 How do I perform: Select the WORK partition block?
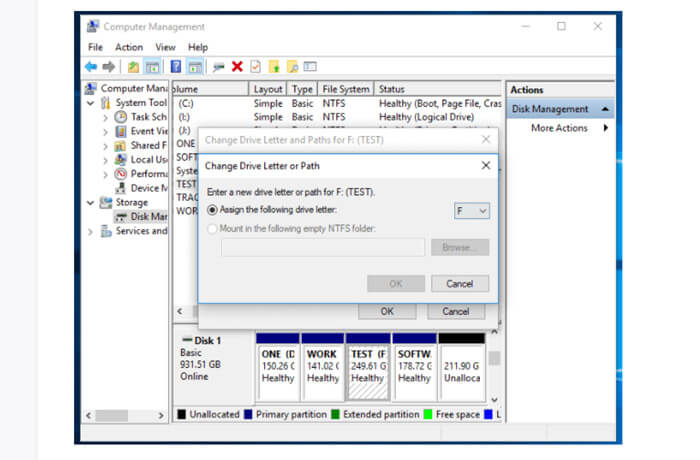point(323,367)
